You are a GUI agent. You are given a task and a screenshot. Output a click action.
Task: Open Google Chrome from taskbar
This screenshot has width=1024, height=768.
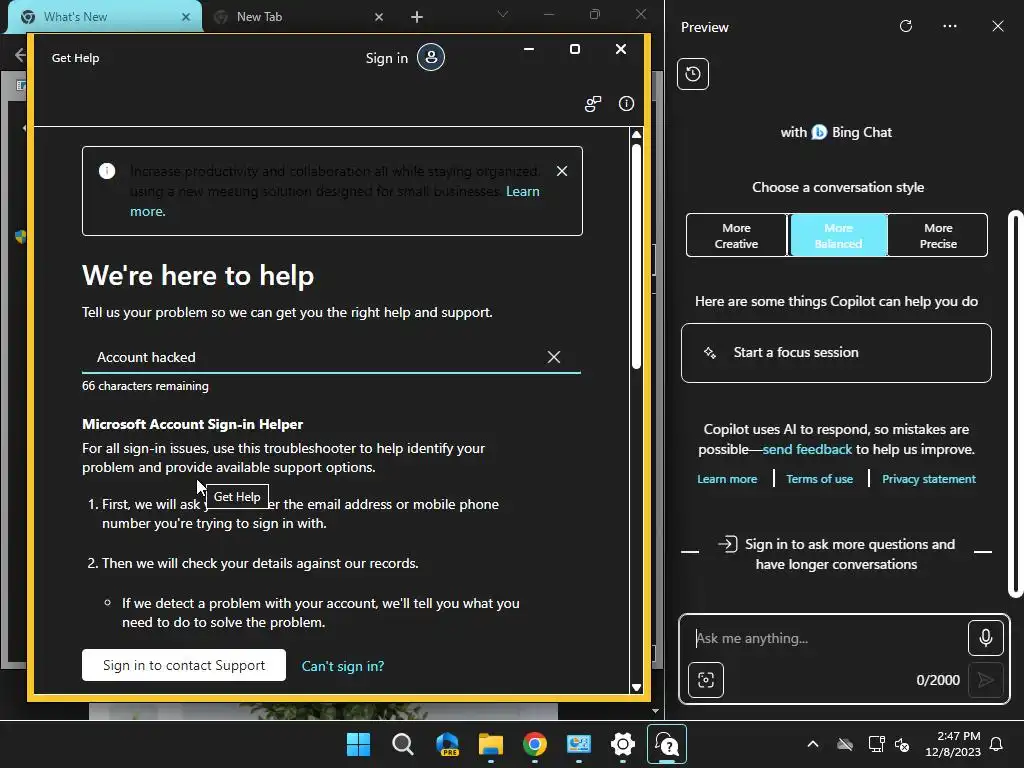click(535, 744)
